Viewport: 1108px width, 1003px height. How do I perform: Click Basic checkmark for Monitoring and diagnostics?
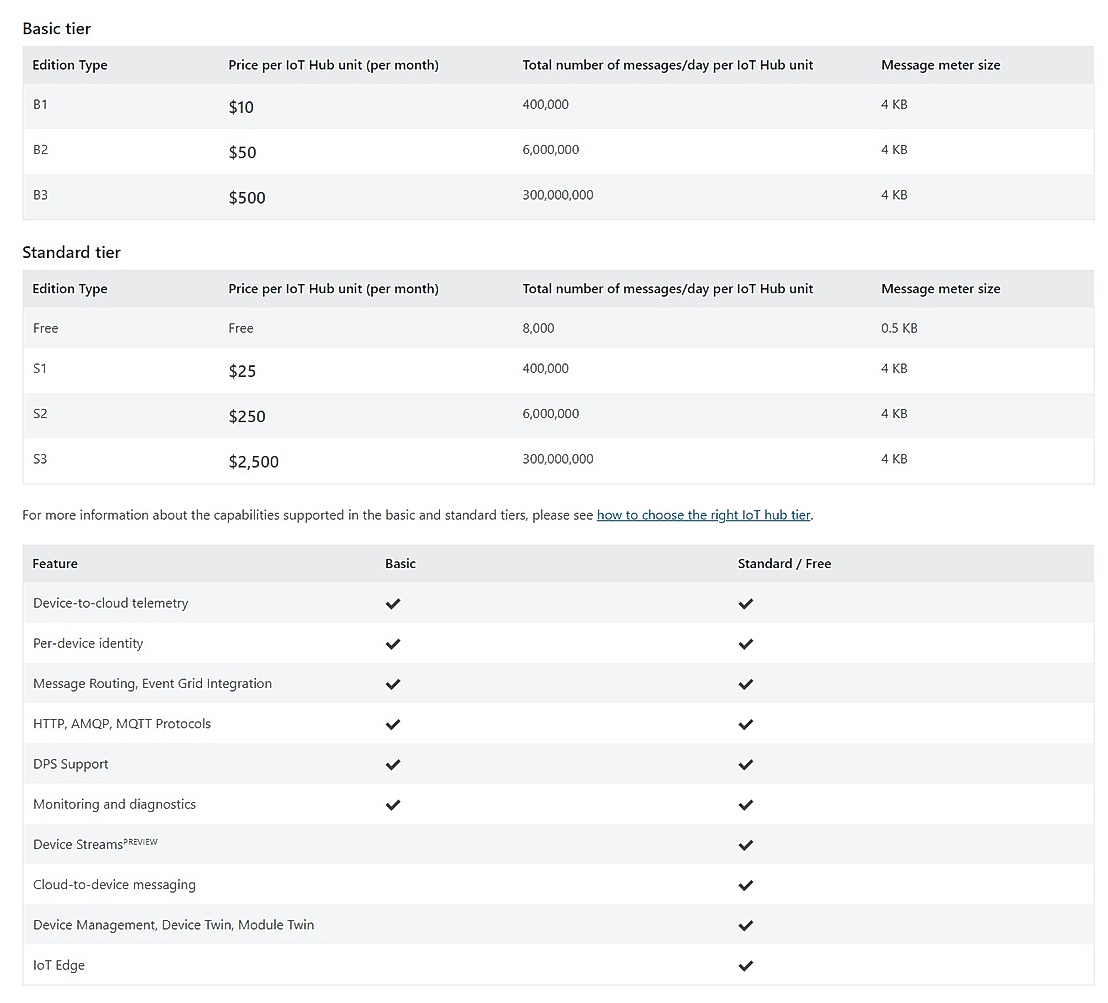click(393, 805)
